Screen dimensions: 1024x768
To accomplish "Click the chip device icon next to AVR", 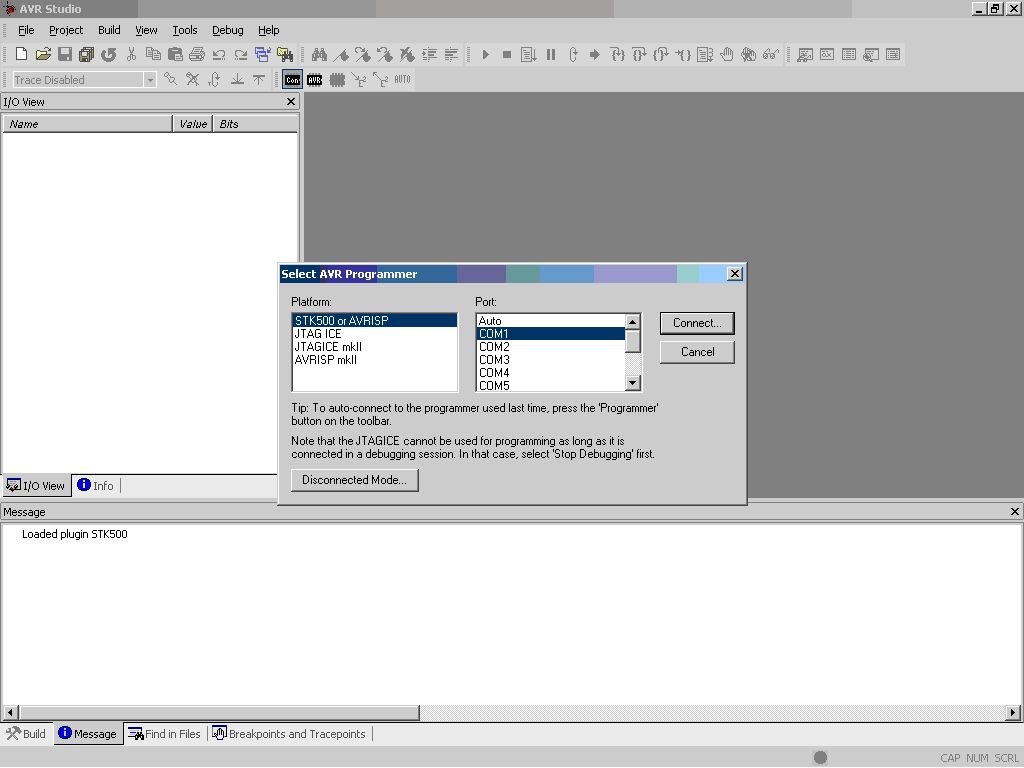I will [x=337, y=80].
